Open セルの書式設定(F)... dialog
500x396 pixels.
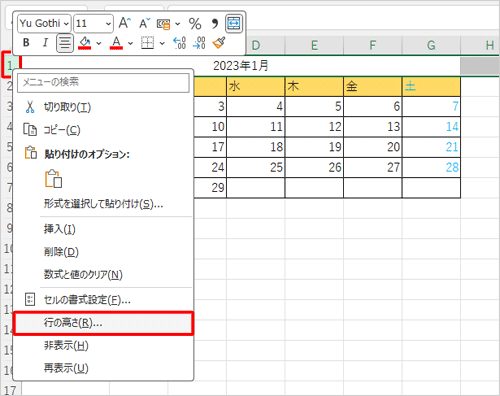[103, 300]
